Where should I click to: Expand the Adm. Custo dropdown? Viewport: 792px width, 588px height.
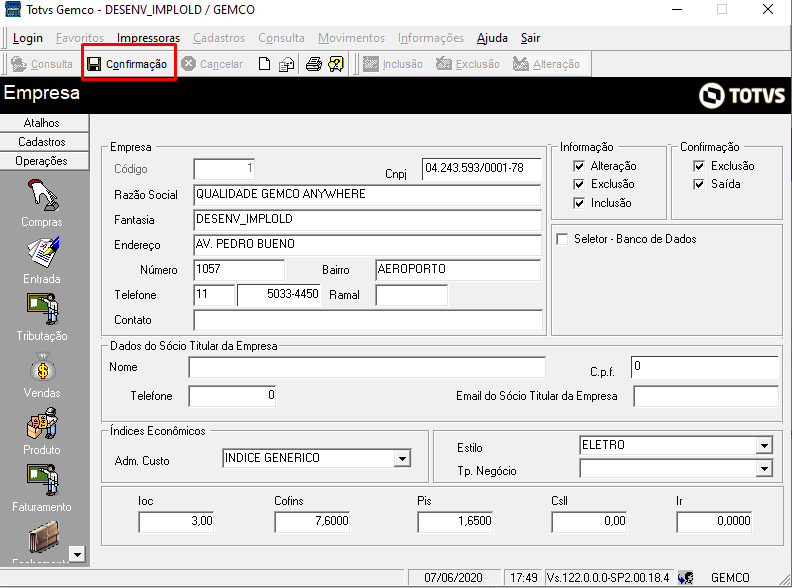click(402, 459)
